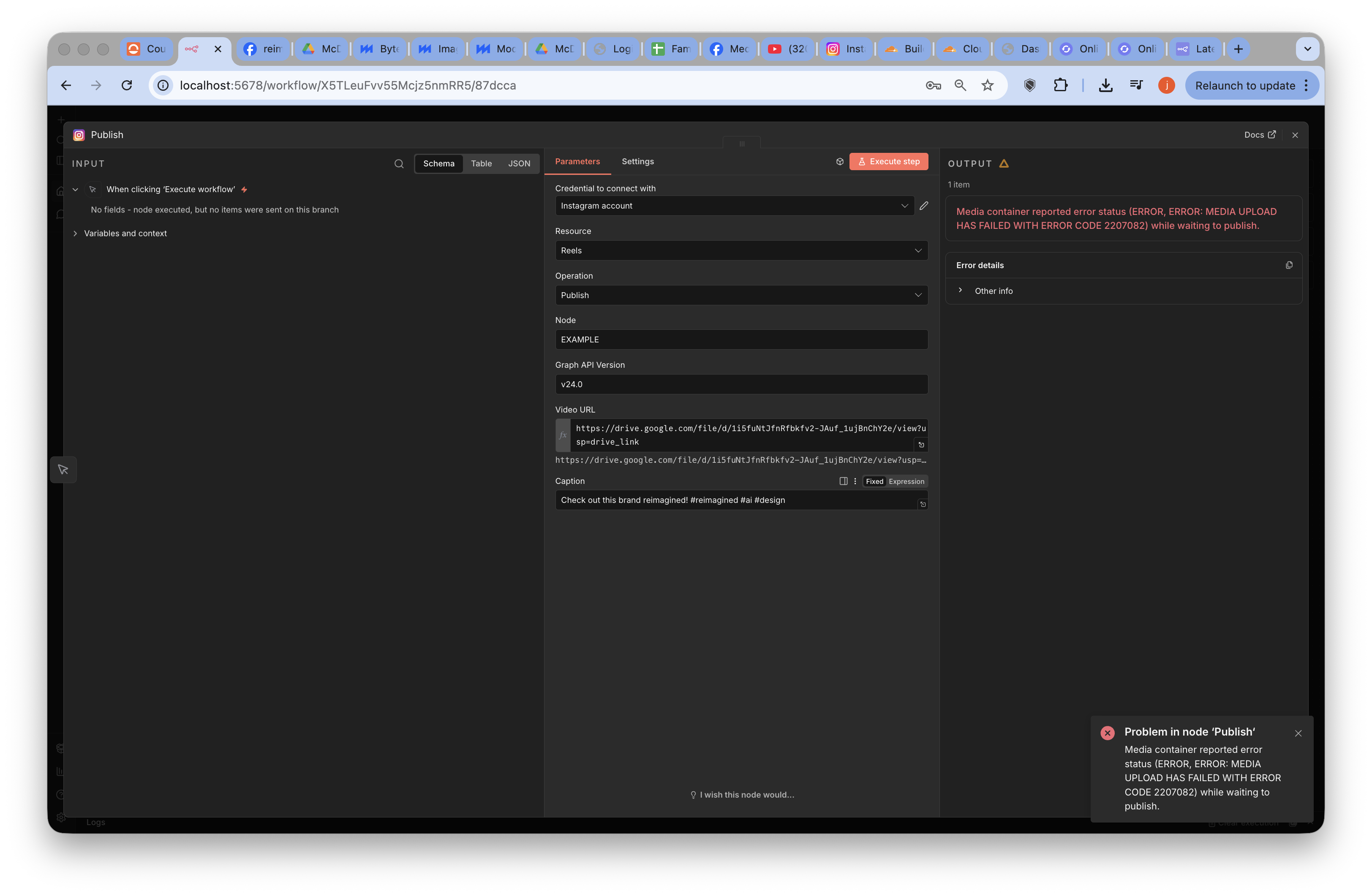Image resolution: width=1372 pixels, height=896 pixels.
Task: Click the cube icon beside Execute step
Action: 839,161
